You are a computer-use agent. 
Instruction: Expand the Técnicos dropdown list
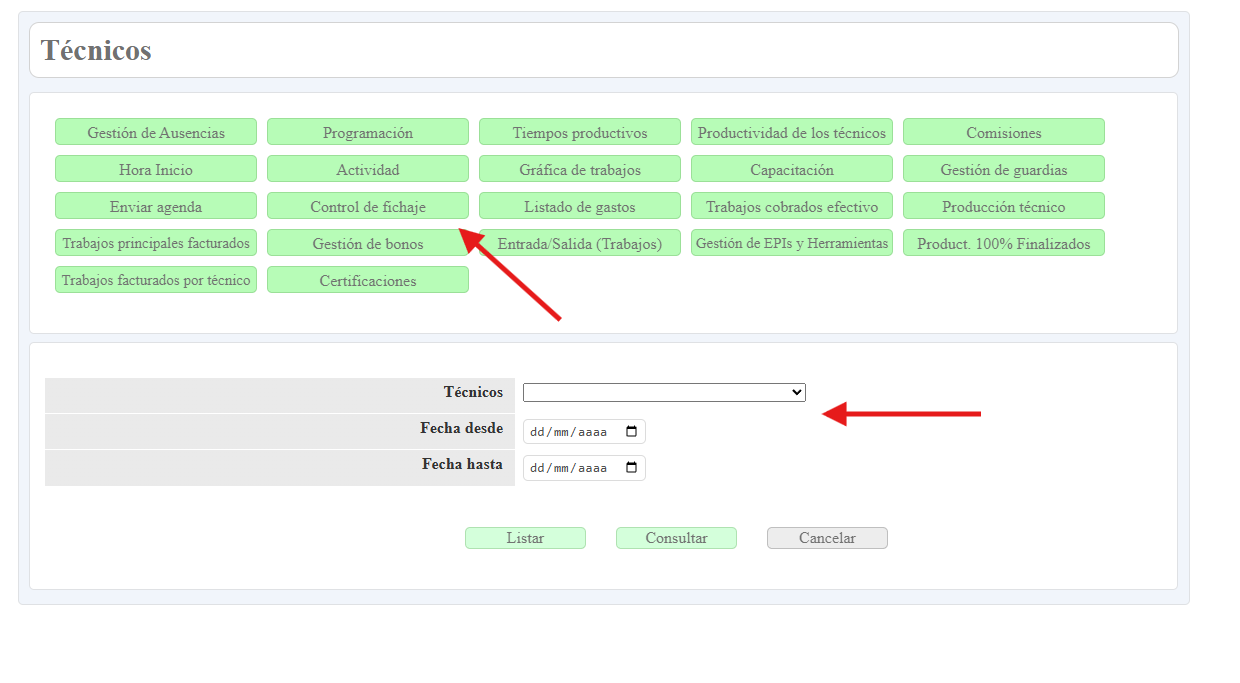click(x=664, y=393)
